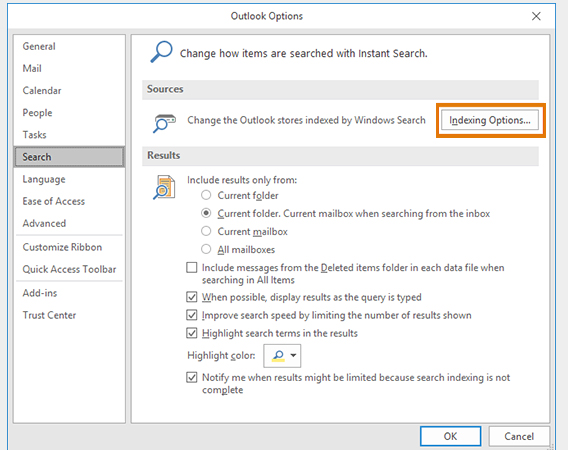
Task: Confirm changes with OK
Action: [x=450, y=436]
